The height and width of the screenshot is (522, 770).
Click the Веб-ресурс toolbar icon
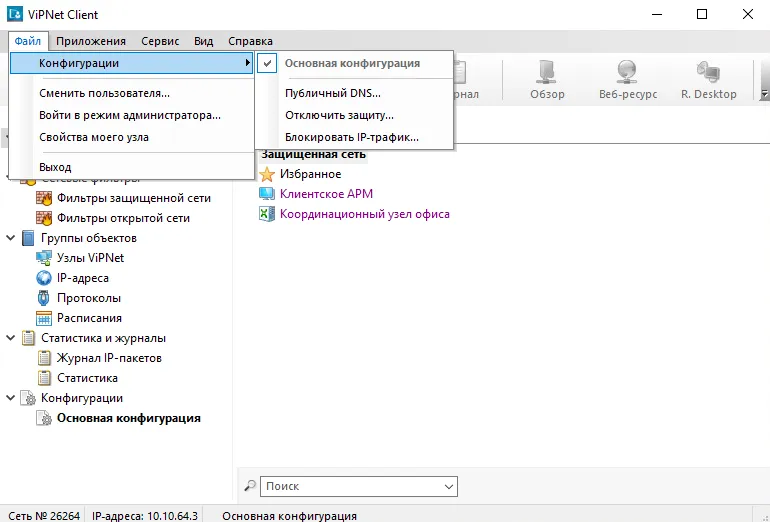[628, 73]
